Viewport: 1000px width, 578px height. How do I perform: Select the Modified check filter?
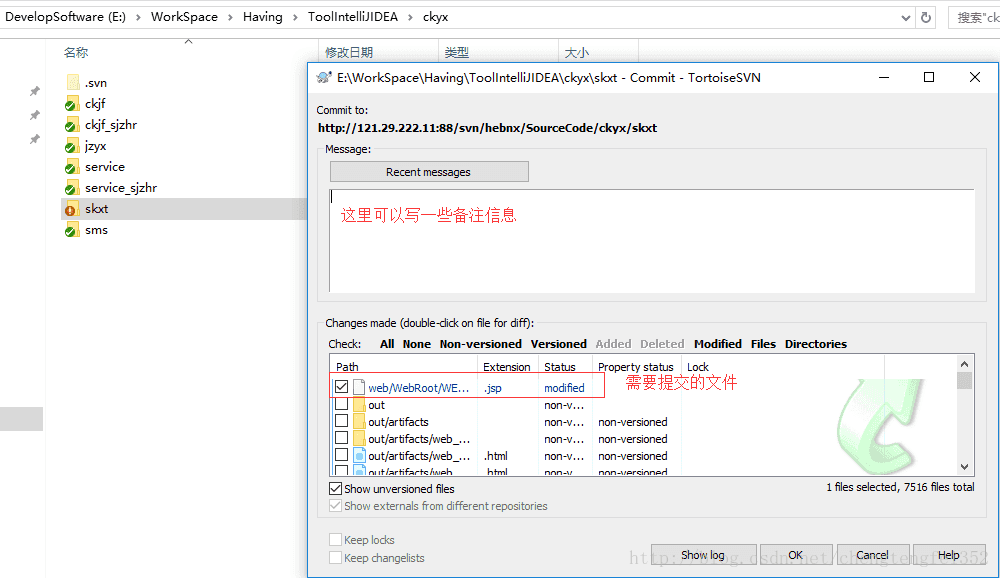point(717,344)
